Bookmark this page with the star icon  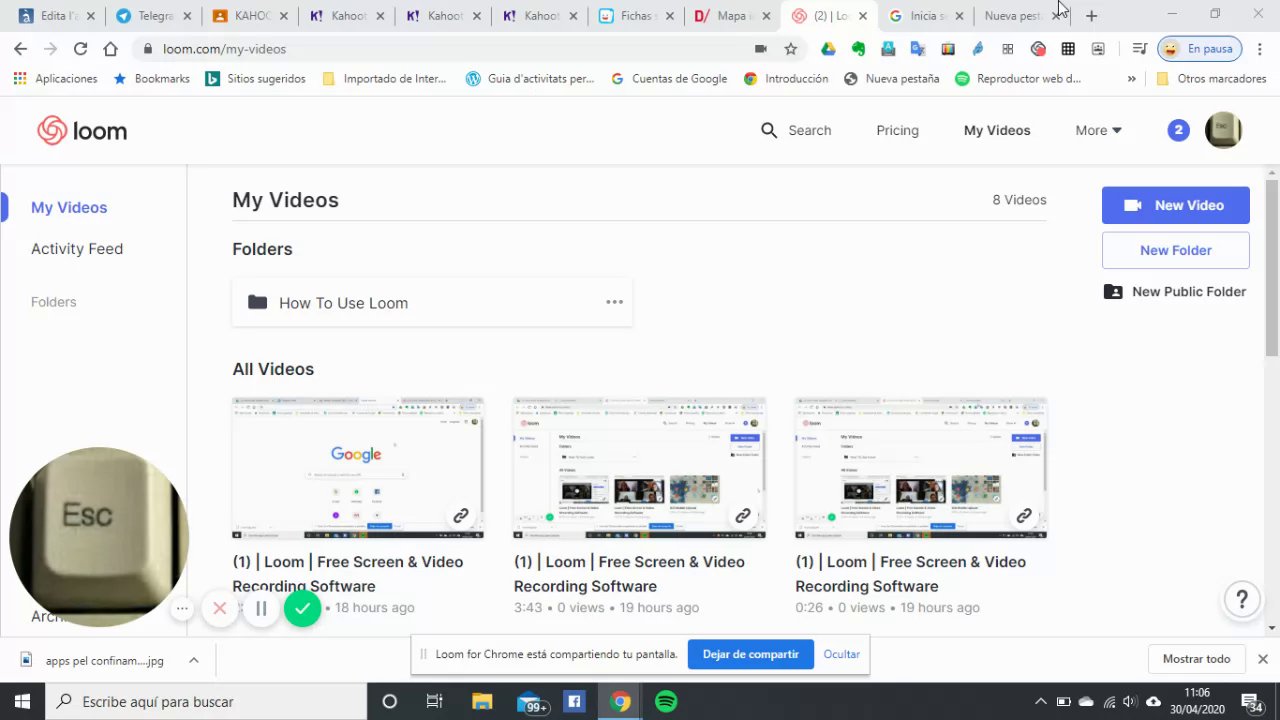click(x=791, y=49)
